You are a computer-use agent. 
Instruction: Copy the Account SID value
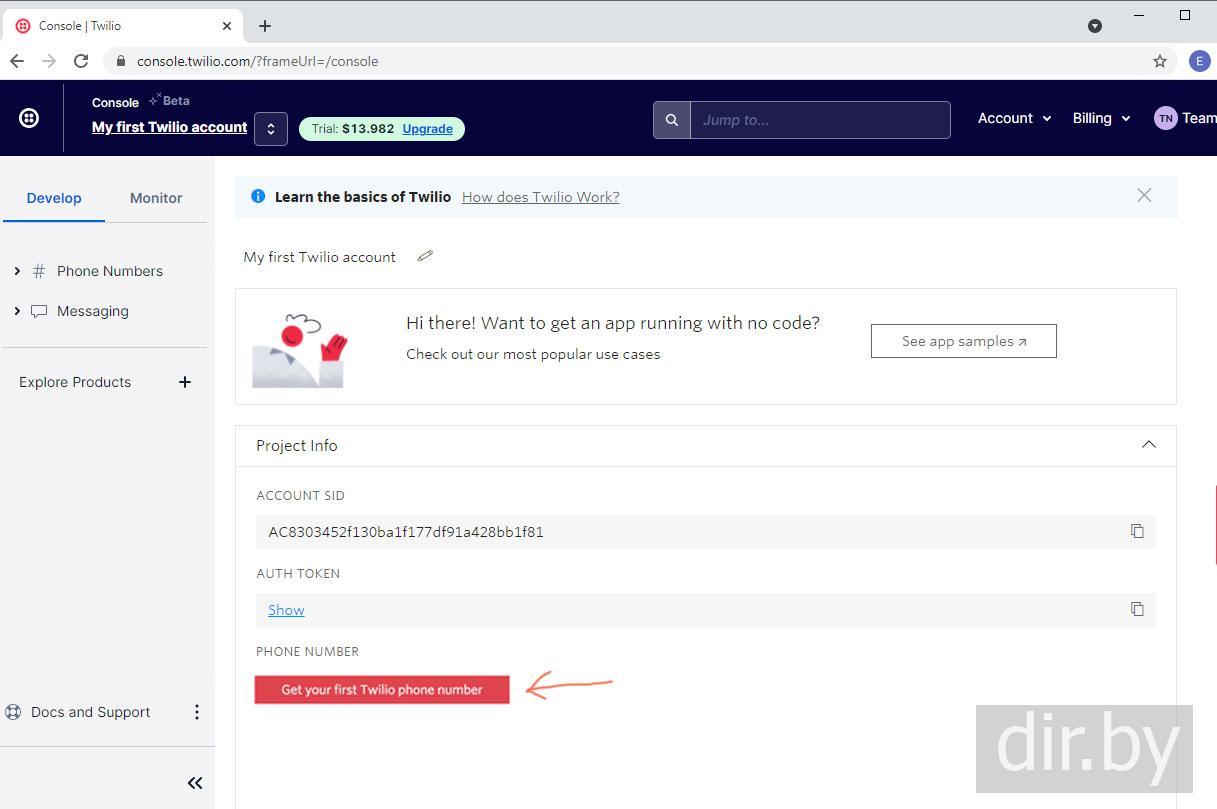click(1136, 531)
